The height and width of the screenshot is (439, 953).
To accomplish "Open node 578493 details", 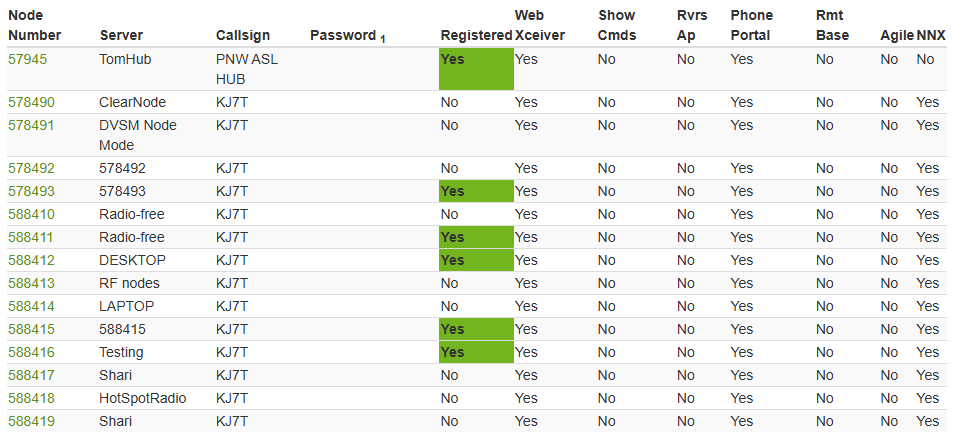I will click(x=31, y=191).
